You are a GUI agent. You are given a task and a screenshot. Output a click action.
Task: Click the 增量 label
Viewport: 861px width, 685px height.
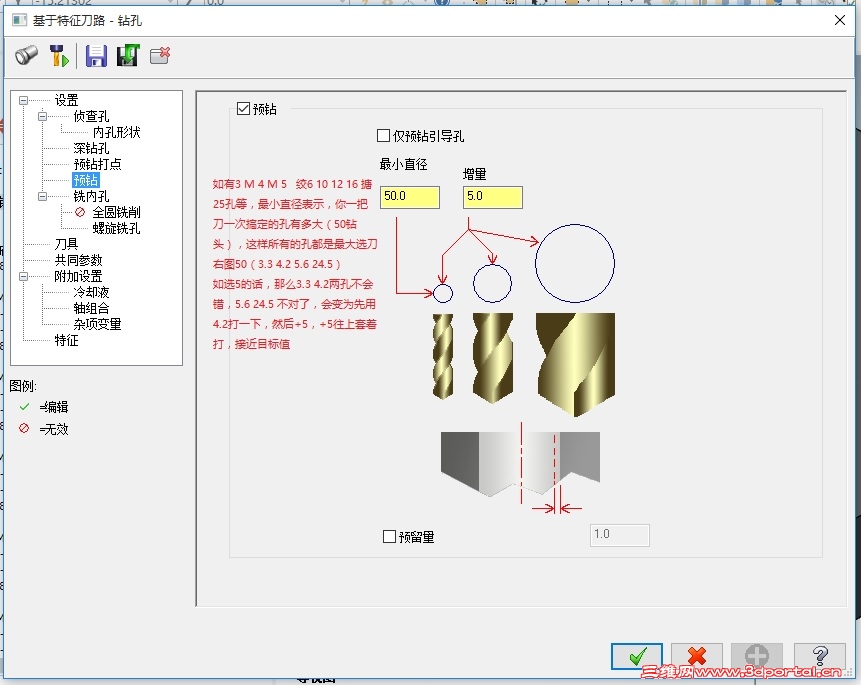click(x=474, y=174)
